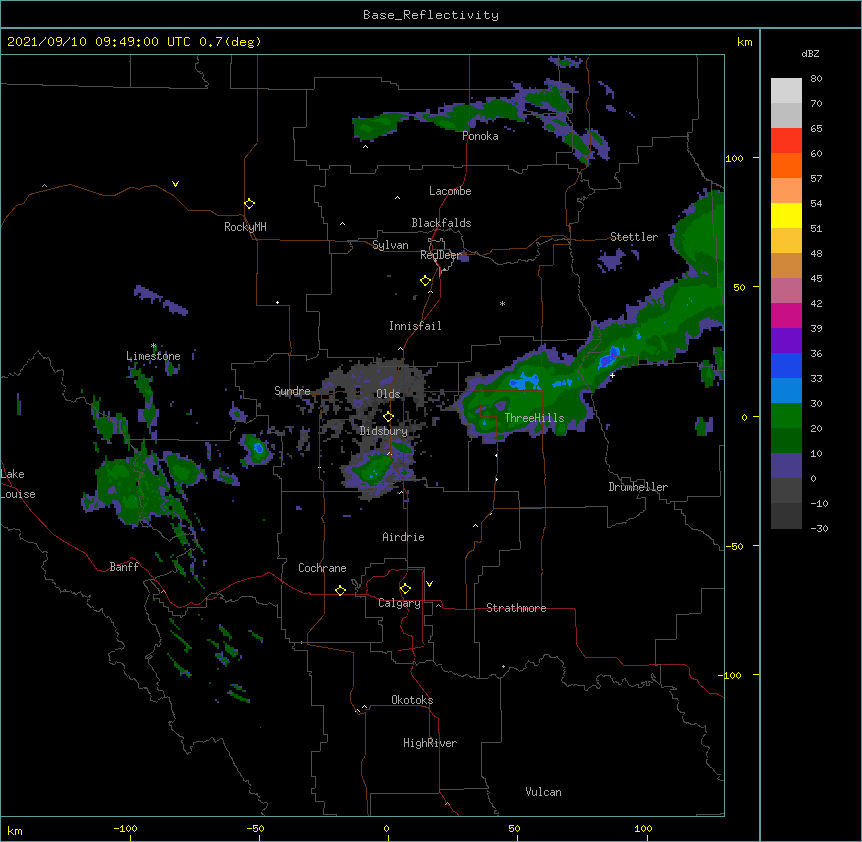Select the Blackfalds city label
This screenshot has height=842, width=862.
tap(441, 223)
